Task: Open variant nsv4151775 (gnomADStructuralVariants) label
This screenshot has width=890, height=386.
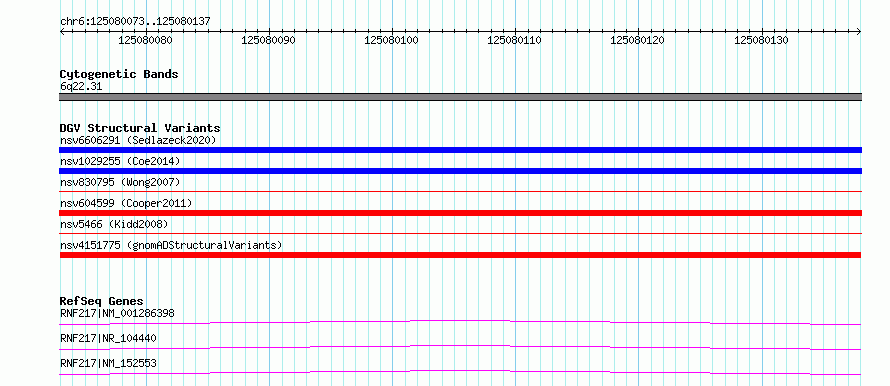Action: (171, 245)
